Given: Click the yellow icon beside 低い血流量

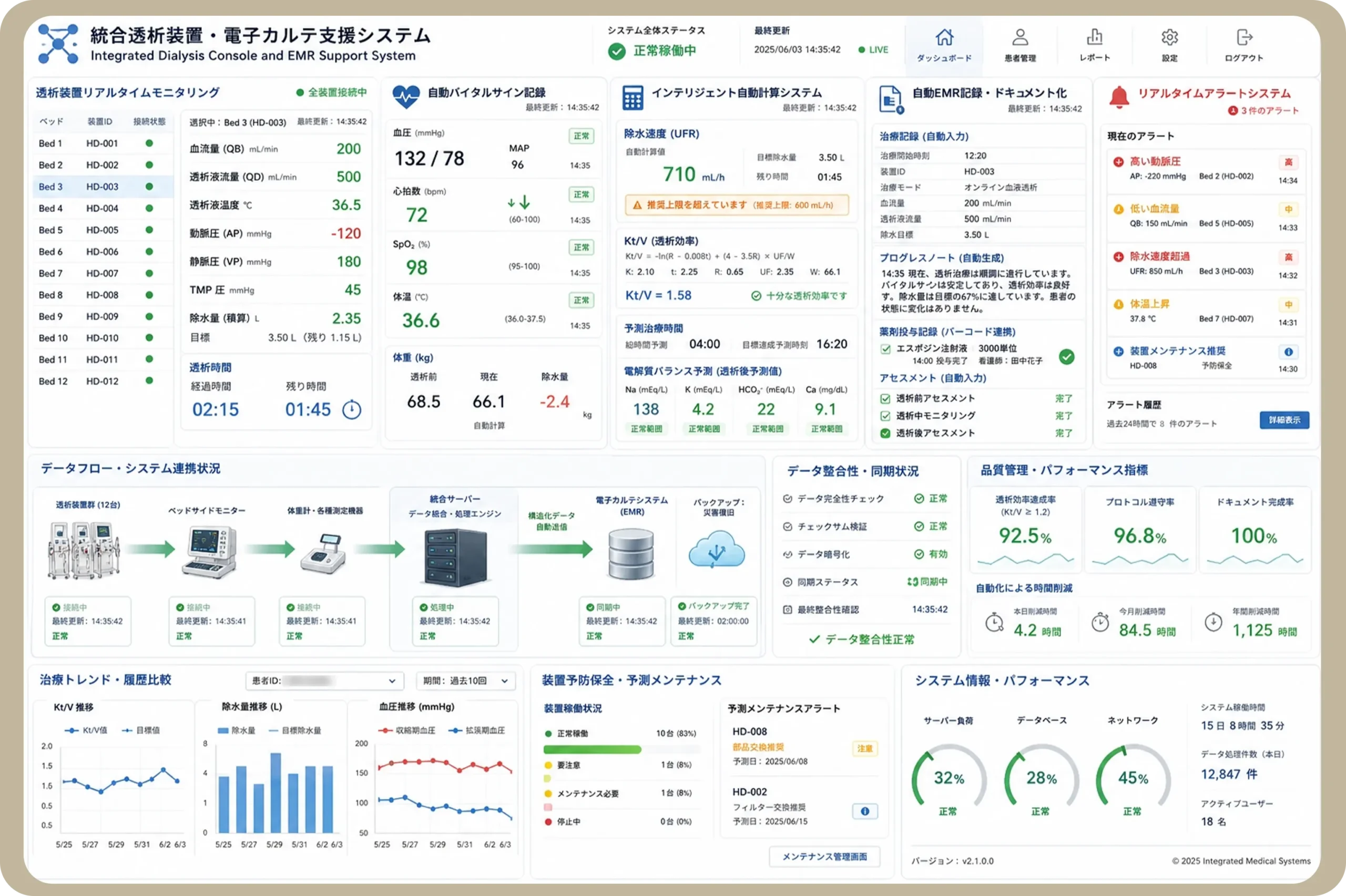Looking at the screenshot, I should pos(1118,209).
